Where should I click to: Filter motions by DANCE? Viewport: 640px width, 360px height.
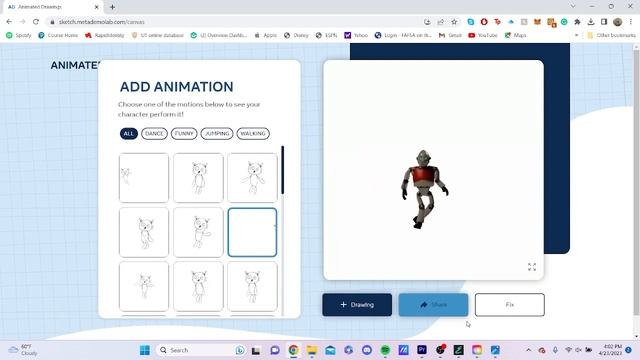(154, 133)
